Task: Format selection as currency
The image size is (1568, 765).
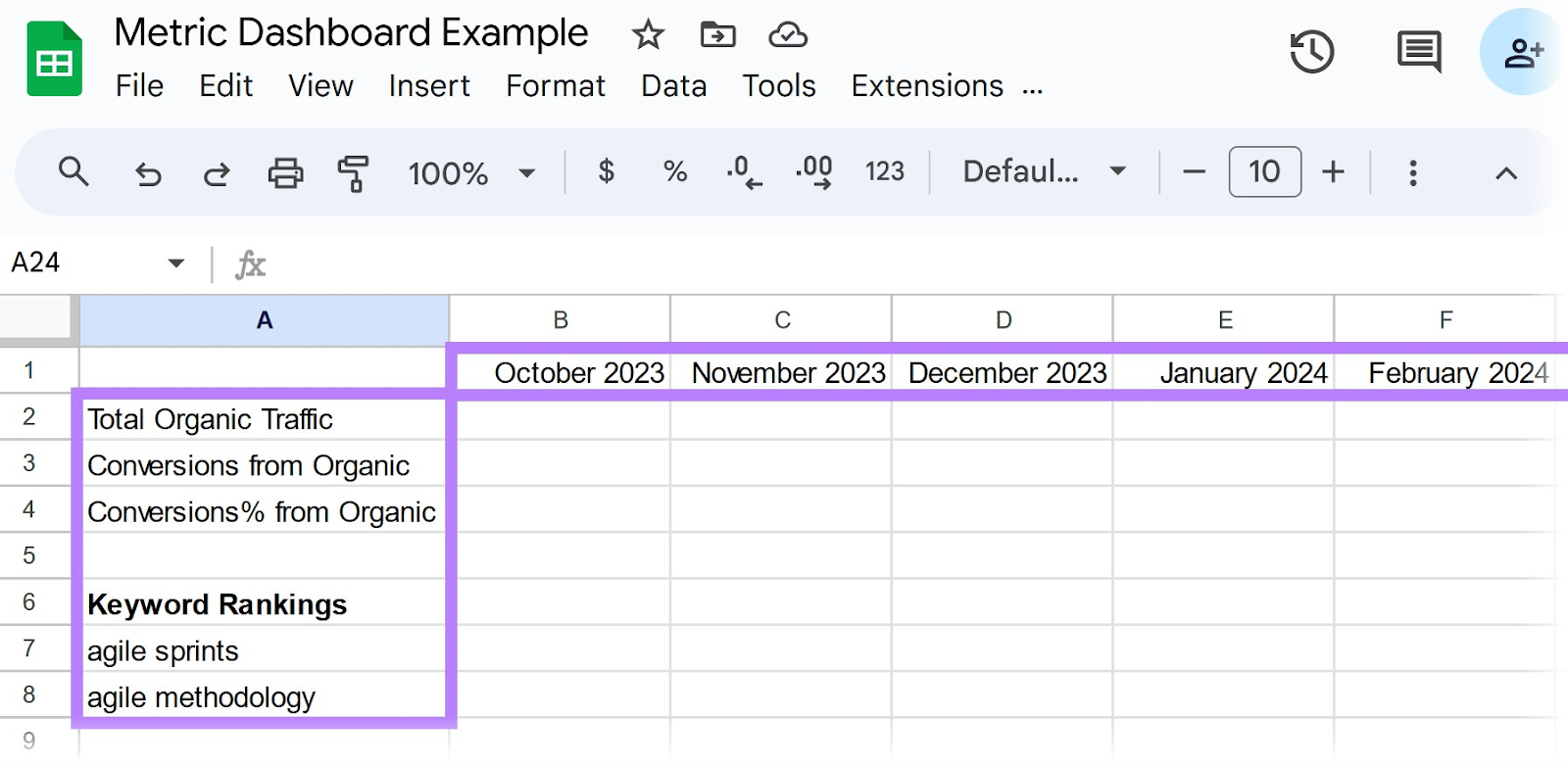Action: 607,171
